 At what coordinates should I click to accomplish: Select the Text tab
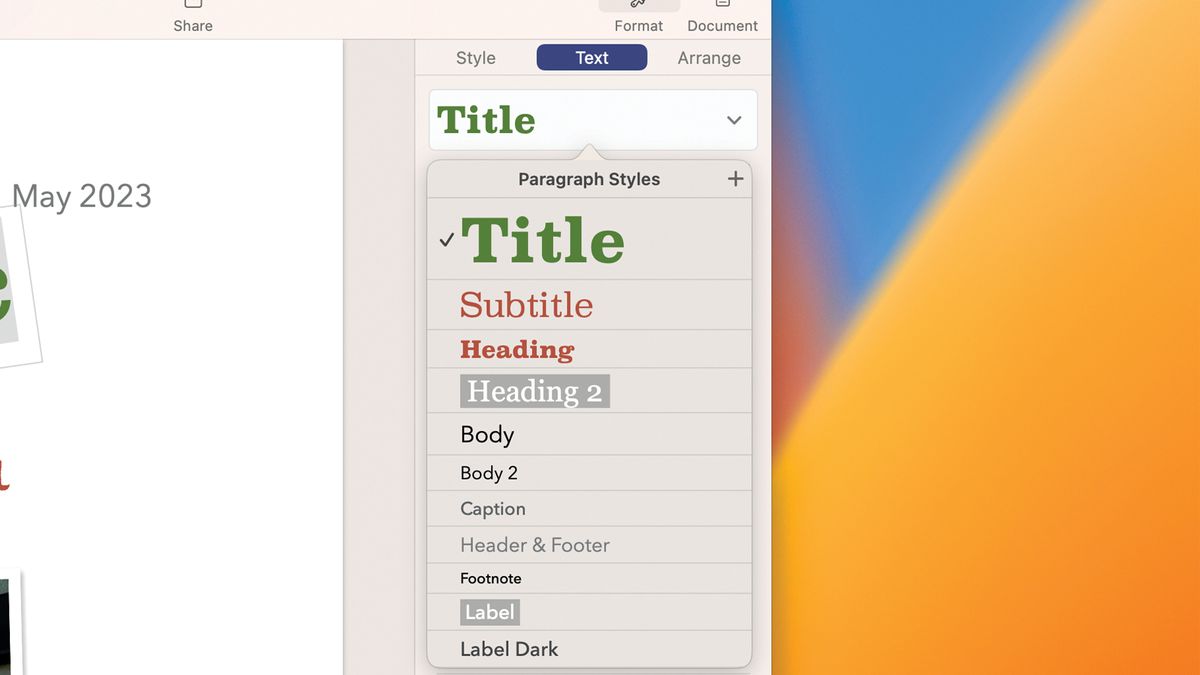pyautogui.click(x=591, y=57)
